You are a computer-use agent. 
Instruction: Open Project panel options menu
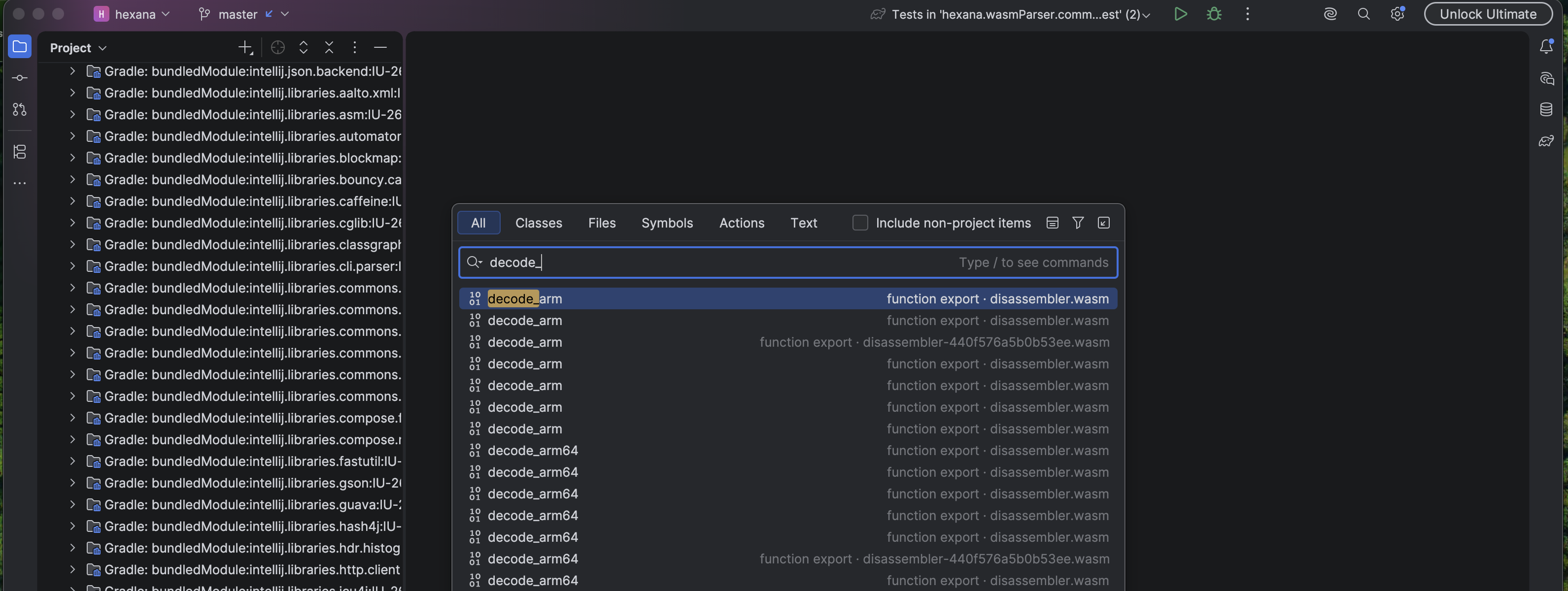[x=354, y=47]
